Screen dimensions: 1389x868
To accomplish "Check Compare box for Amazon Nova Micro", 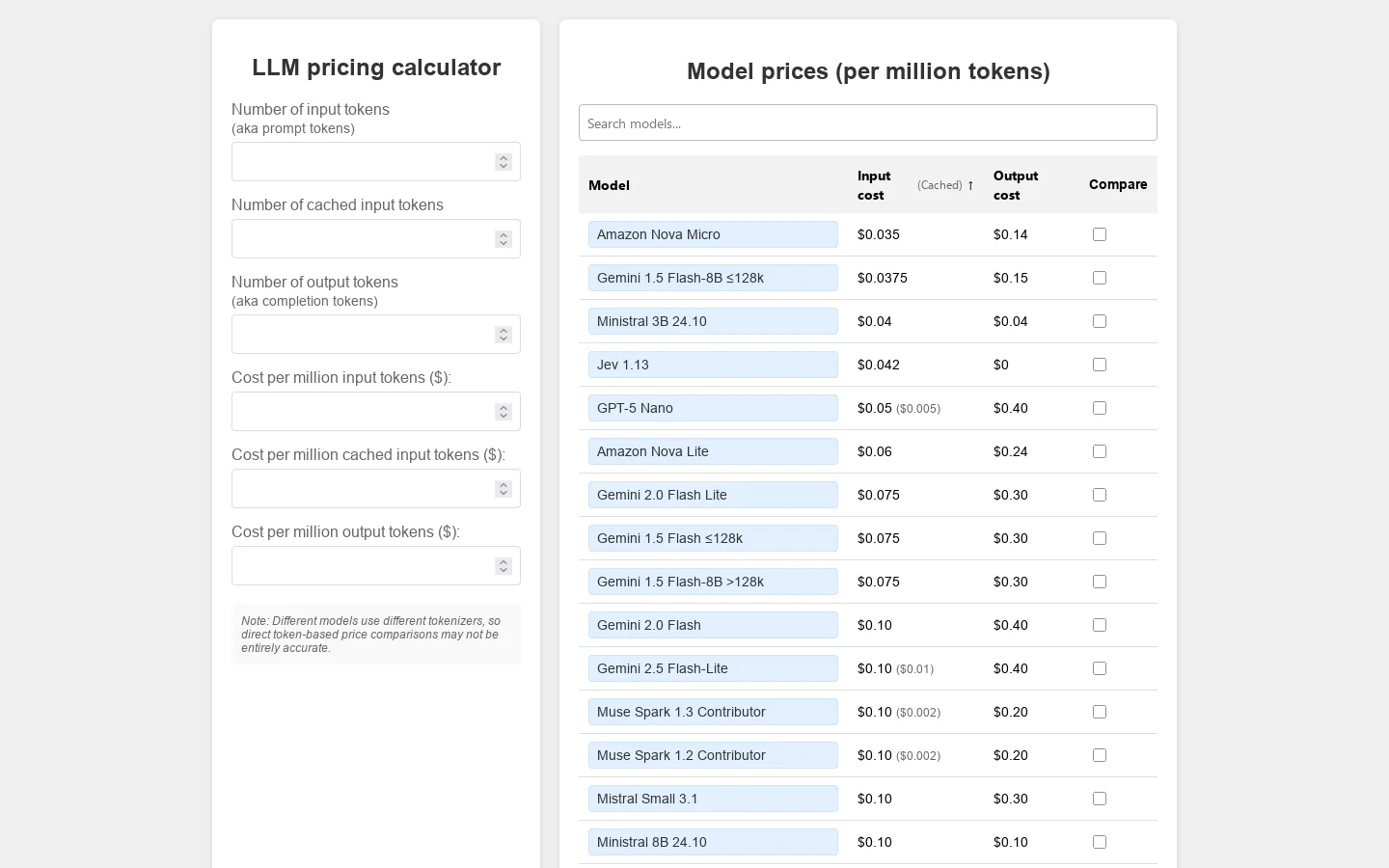I will (x=1100, y=234).
